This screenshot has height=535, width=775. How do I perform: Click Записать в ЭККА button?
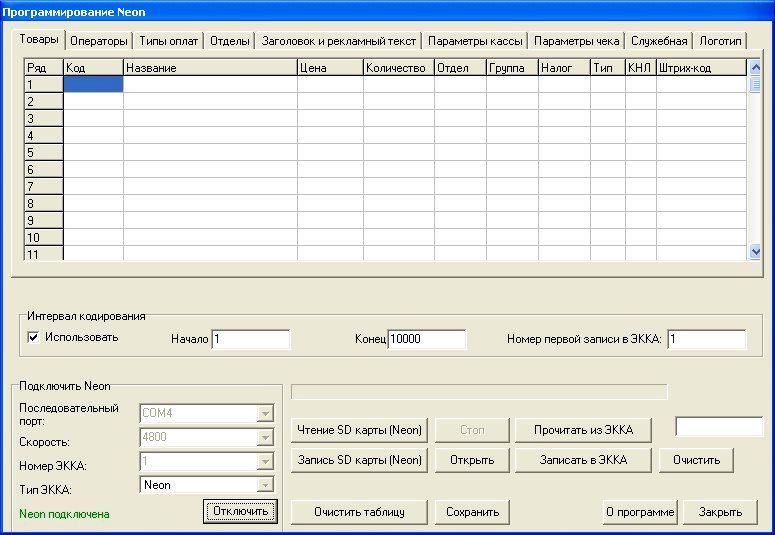click(x=583, y=460)
